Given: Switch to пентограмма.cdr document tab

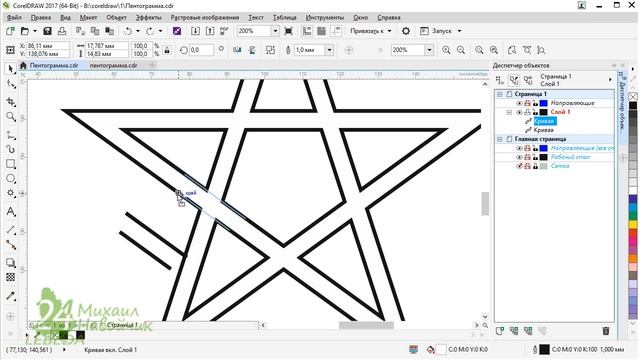Looking at the screenshot, I should click(113, 65).
